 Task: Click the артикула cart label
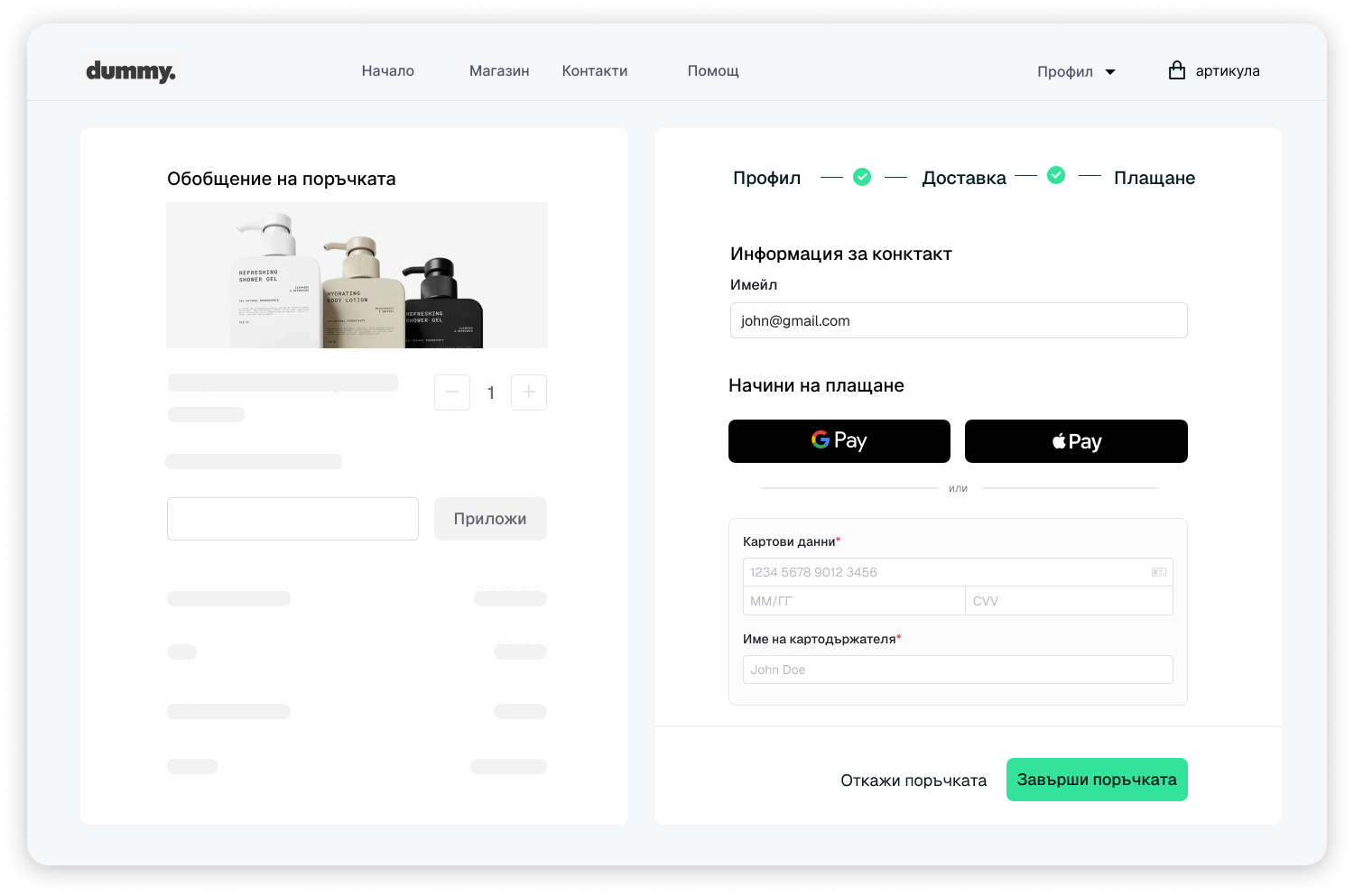coord(1228,71)
